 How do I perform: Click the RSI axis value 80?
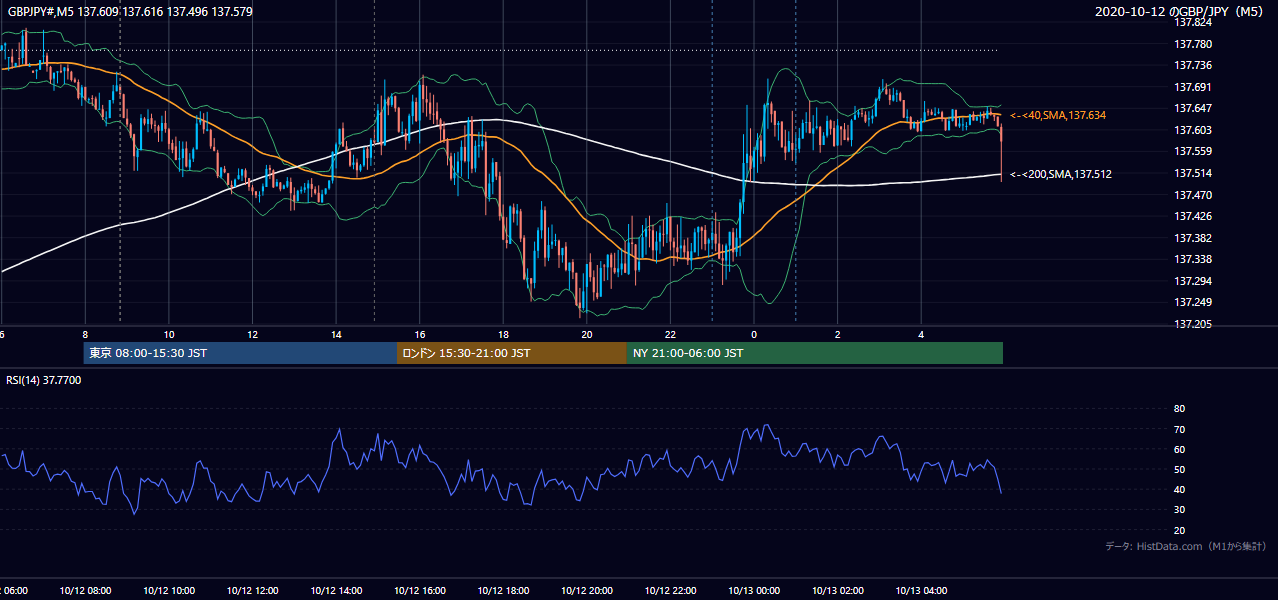[x=1179, y=409]
